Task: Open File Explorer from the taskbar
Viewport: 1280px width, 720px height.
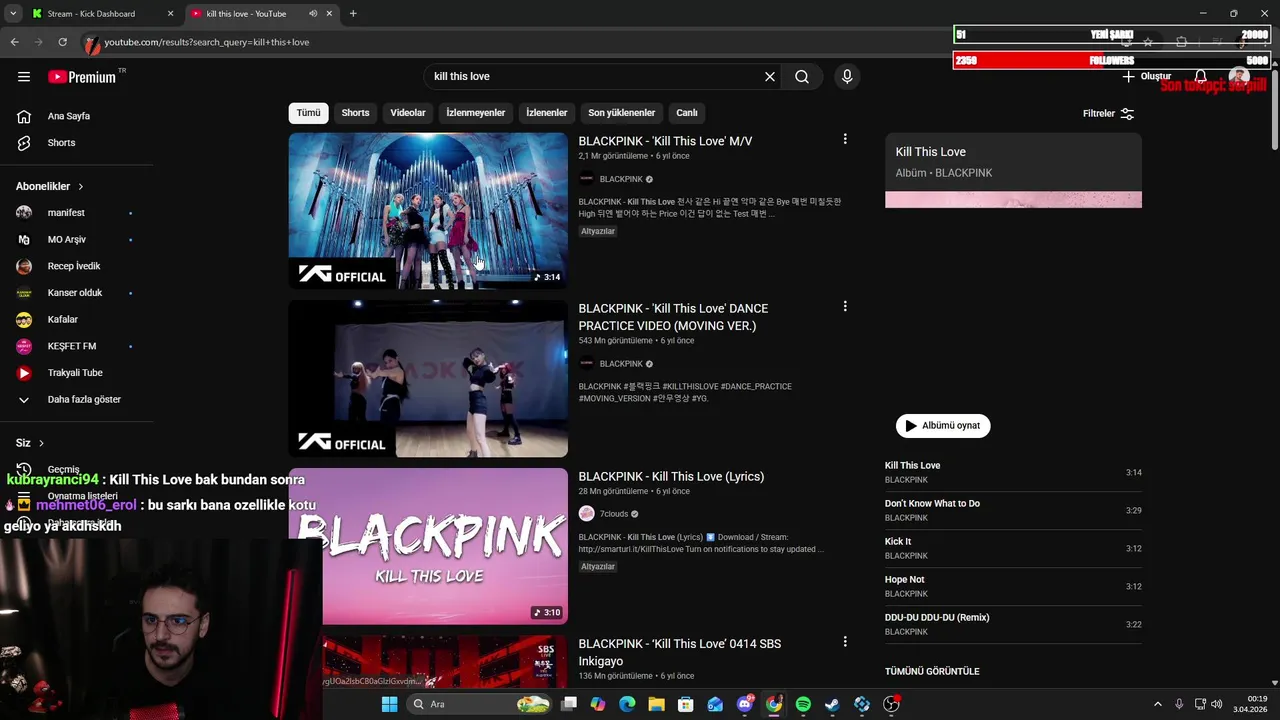Action: coord(657,704)
